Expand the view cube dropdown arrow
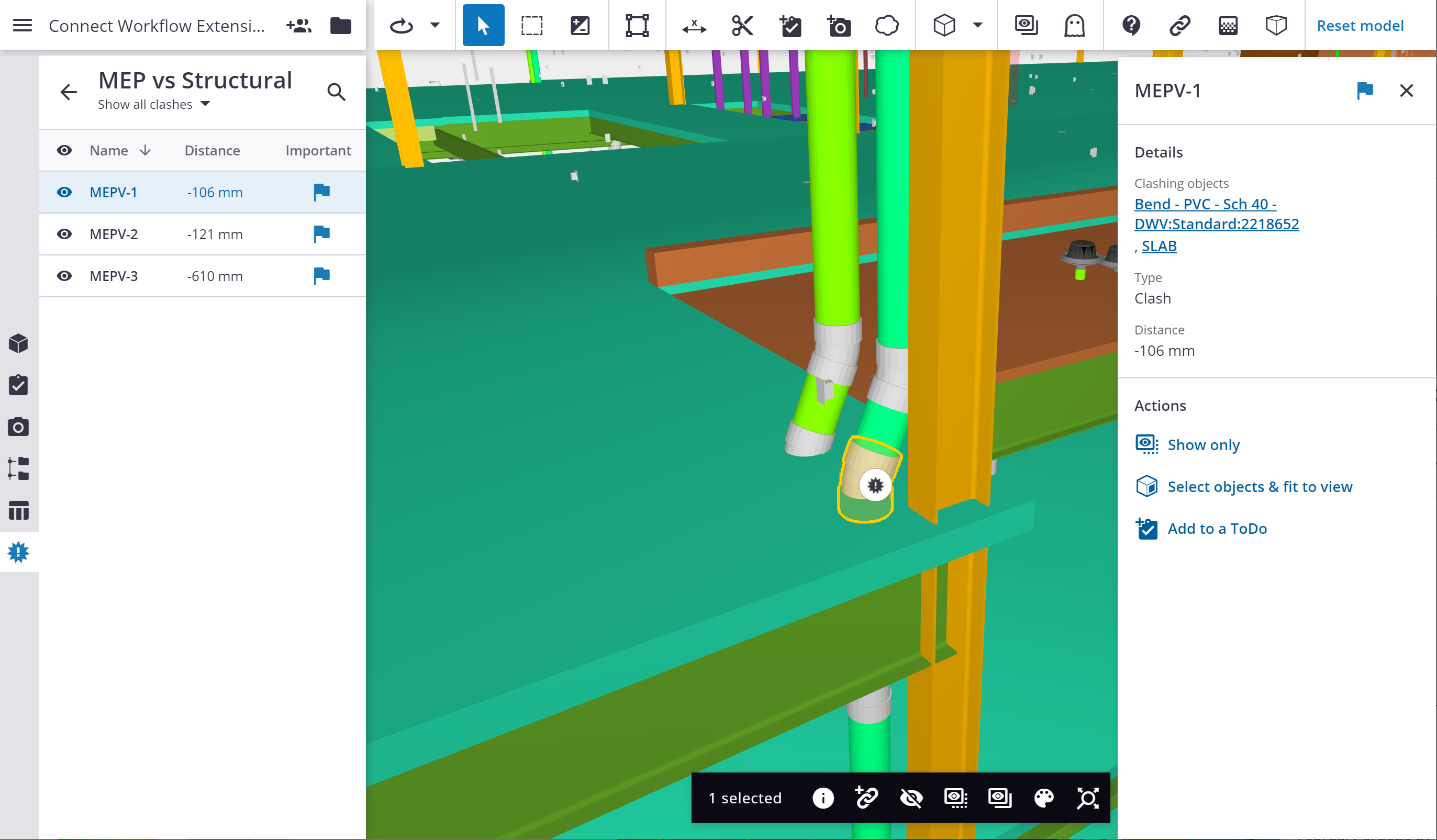 977,26
